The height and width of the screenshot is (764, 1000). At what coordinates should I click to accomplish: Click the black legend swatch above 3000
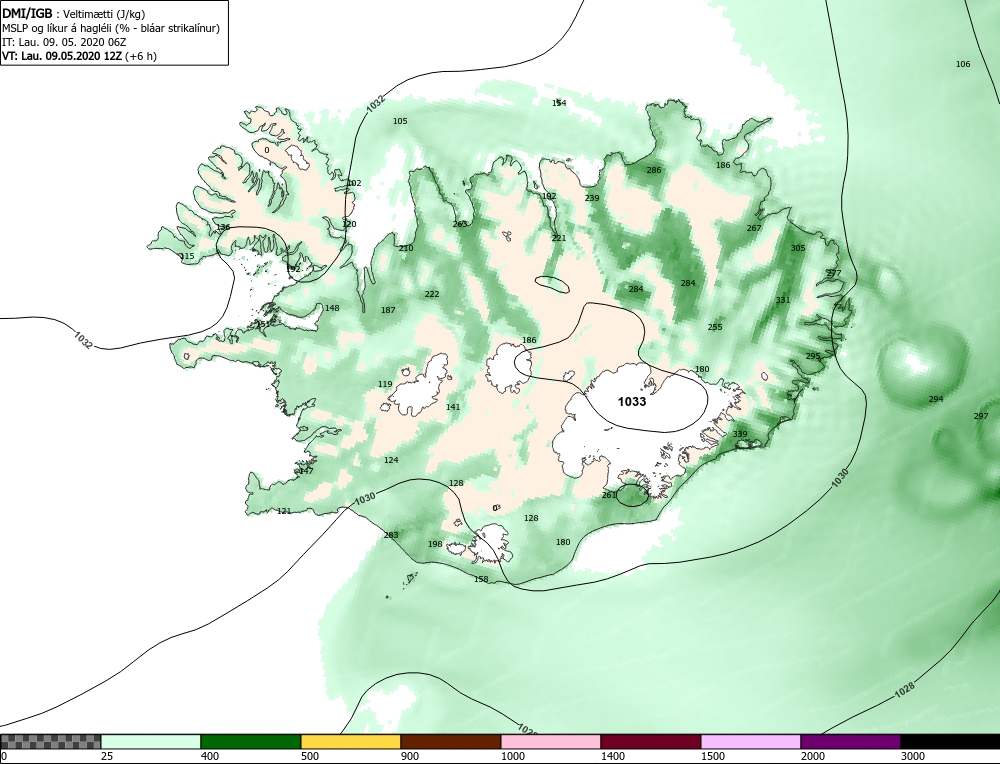[950, 741]
